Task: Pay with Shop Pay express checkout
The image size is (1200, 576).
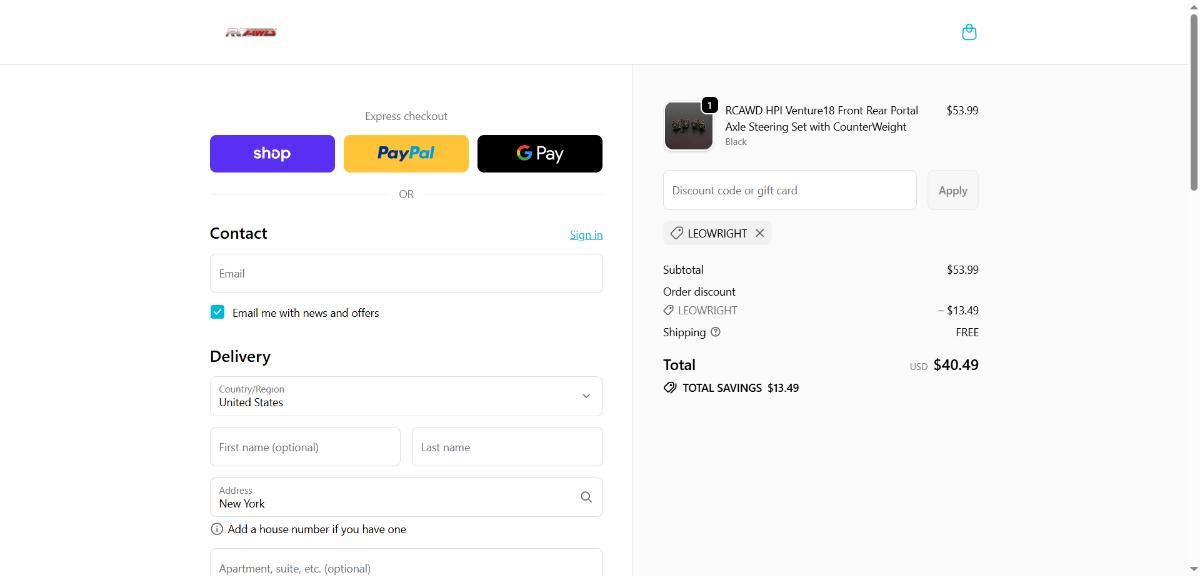Action: pos(272,153)
